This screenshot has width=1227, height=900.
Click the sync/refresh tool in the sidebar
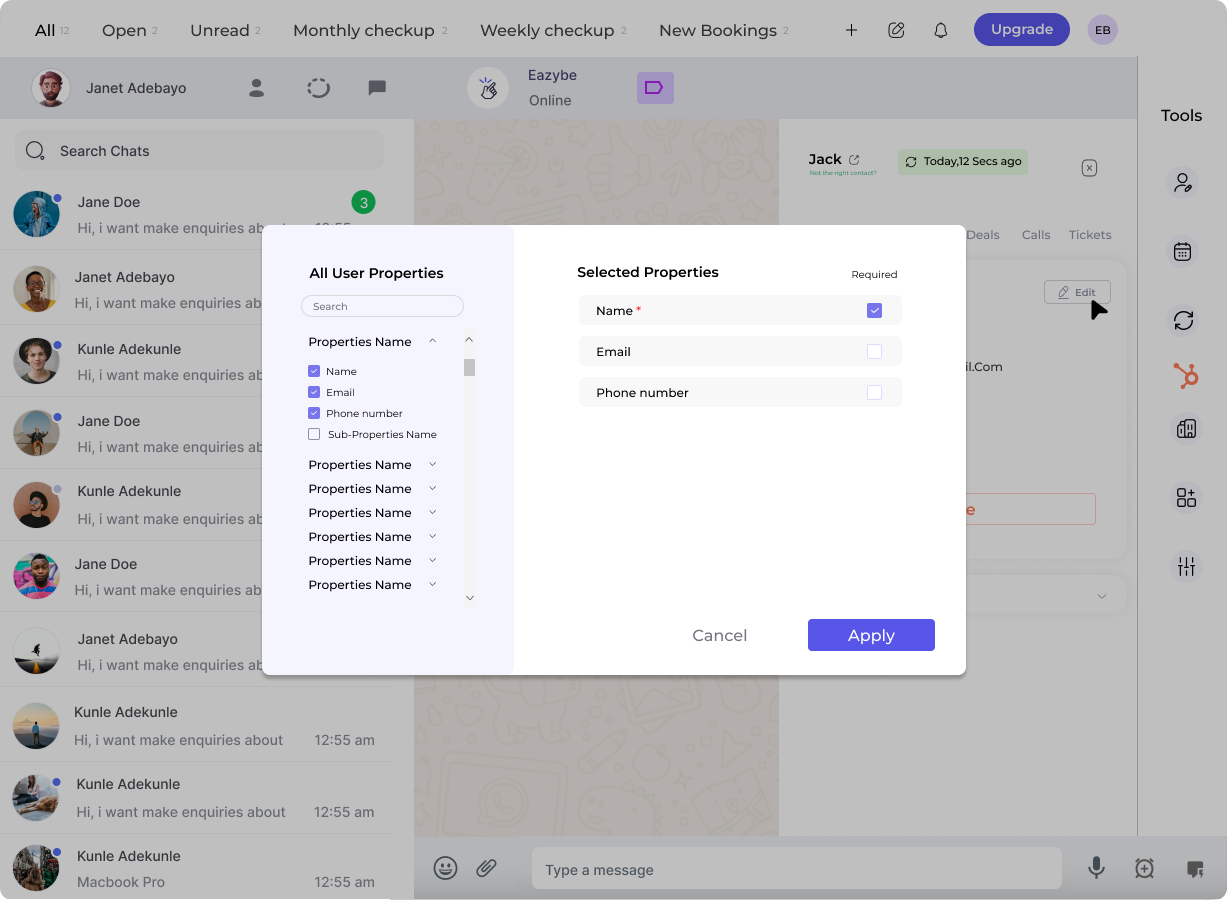tap(1184, 321)
